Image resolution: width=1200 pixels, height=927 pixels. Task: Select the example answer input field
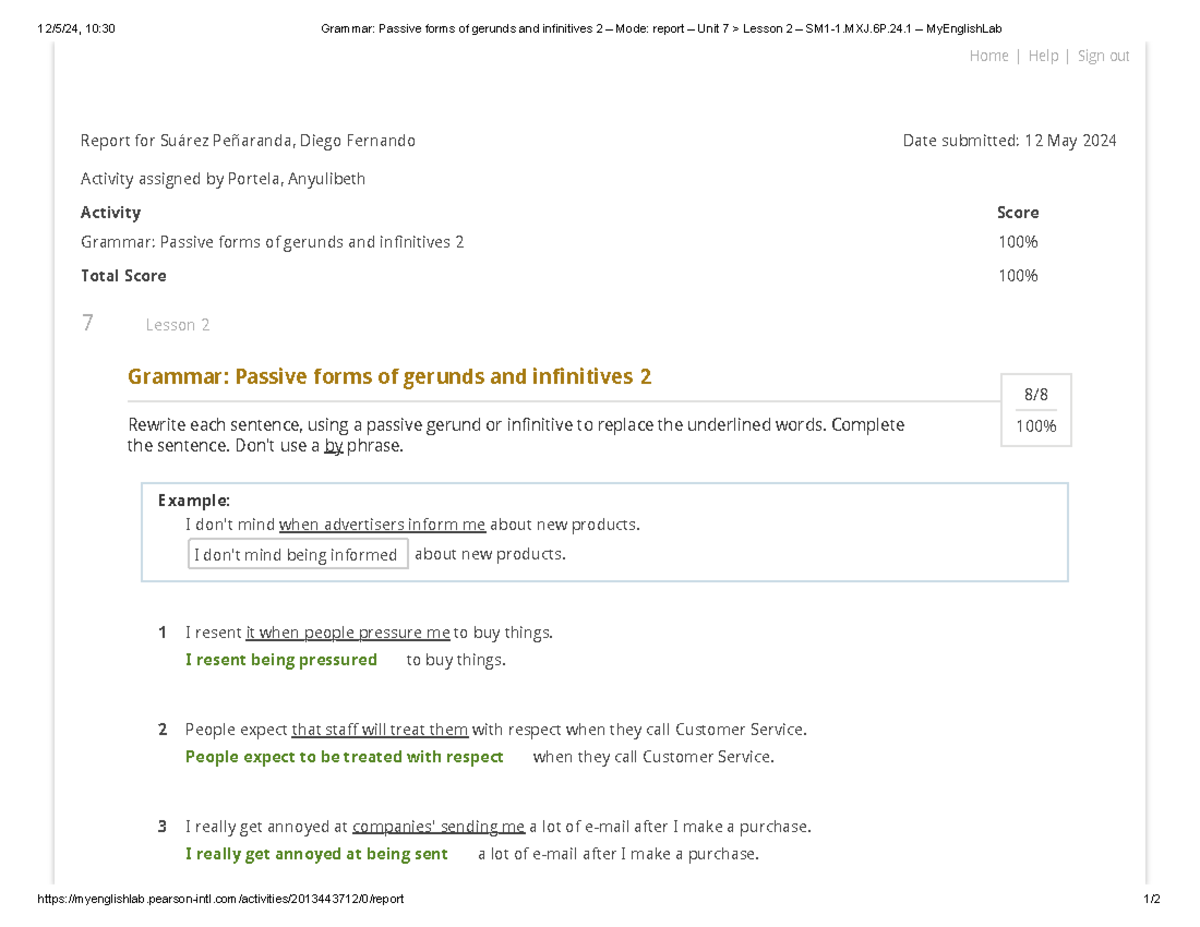(298, 554)
